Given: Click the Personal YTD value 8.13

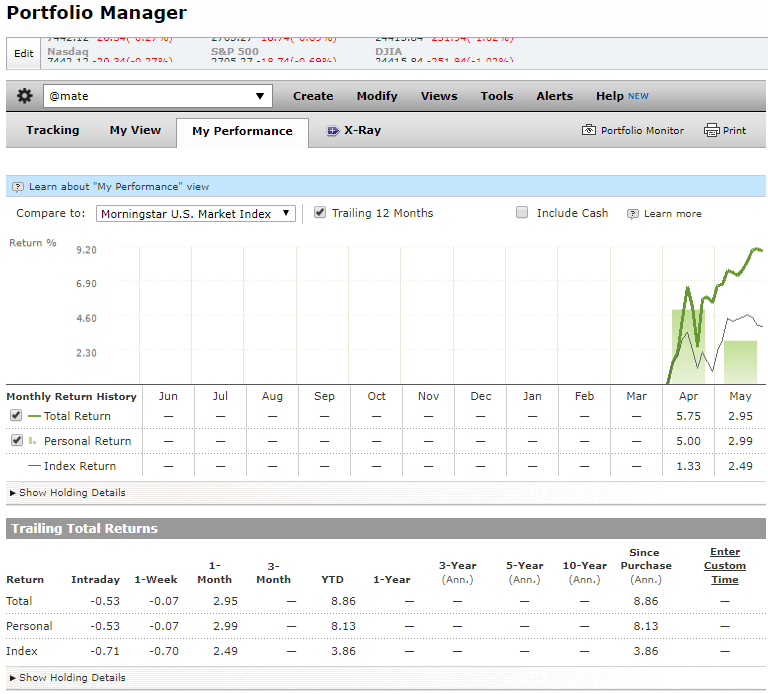Looking at the screenshot, I should (343, 626).
